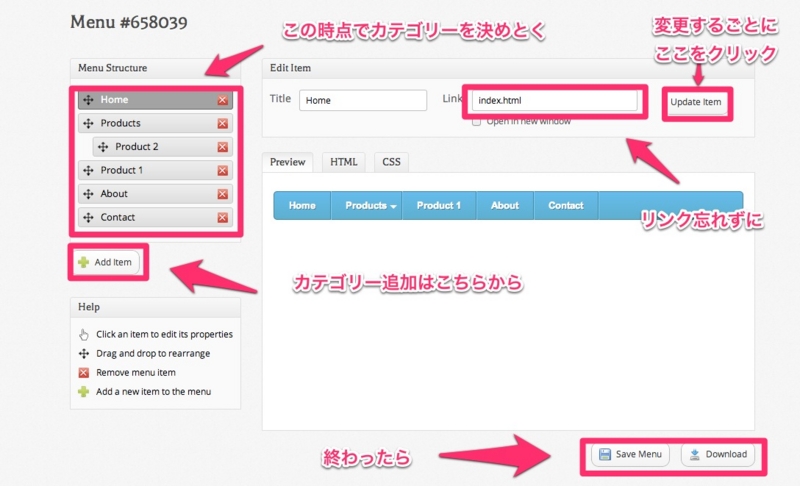This screenshot has width=800, height=486.
Task: Click "Remove menu item" help text
Action: click(x=136, y=373)
